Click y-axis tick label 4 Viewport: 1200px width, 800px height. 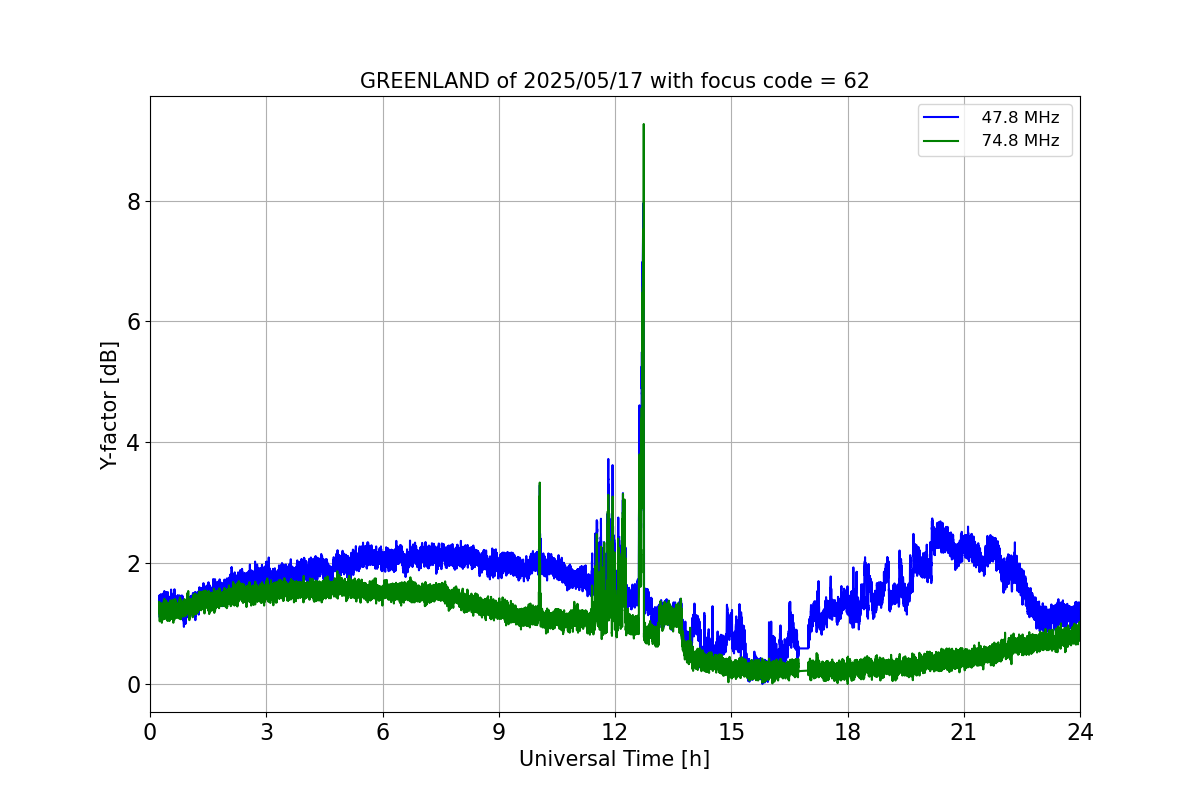pyautogui.click(x=133, y=443)
